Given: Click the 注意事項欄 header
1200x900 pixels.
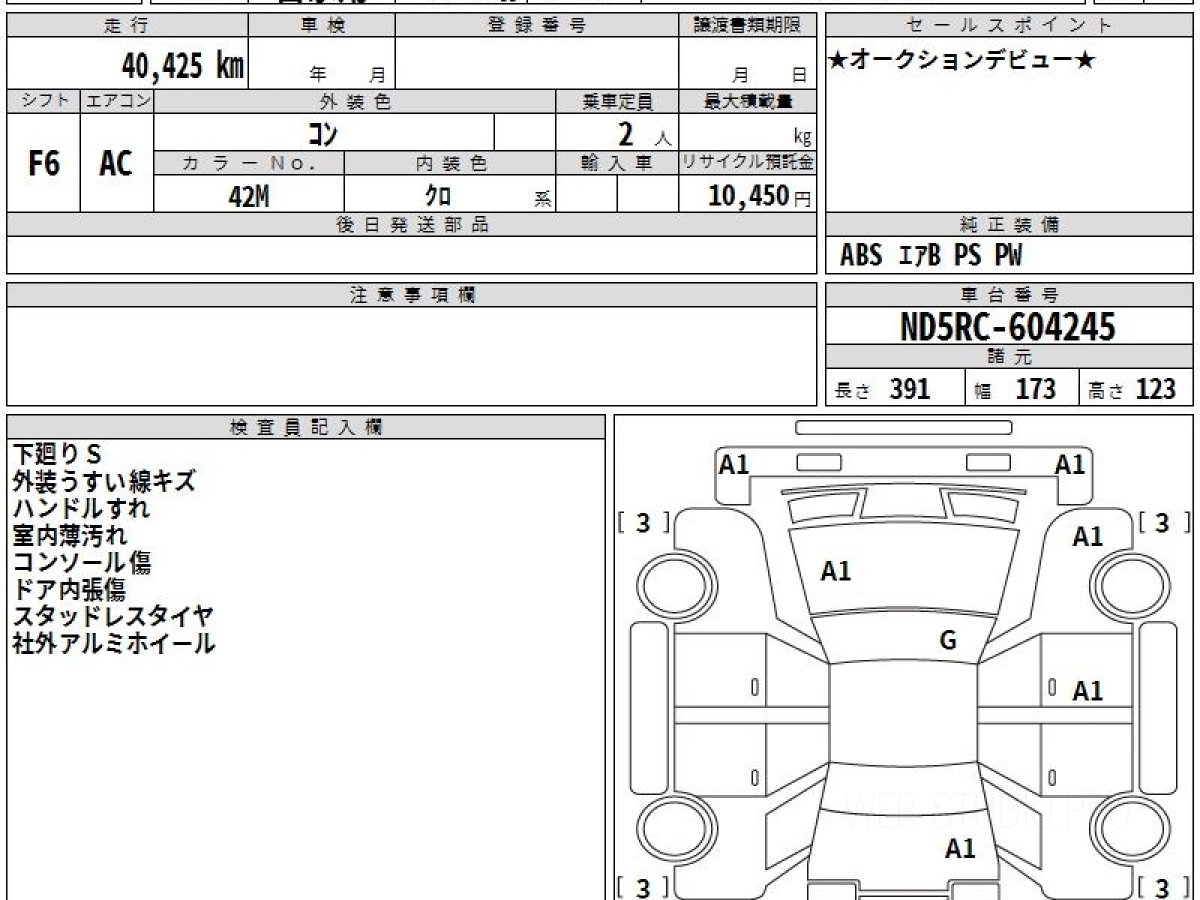Looking at the screenshot, I should [x=412, y=295].
